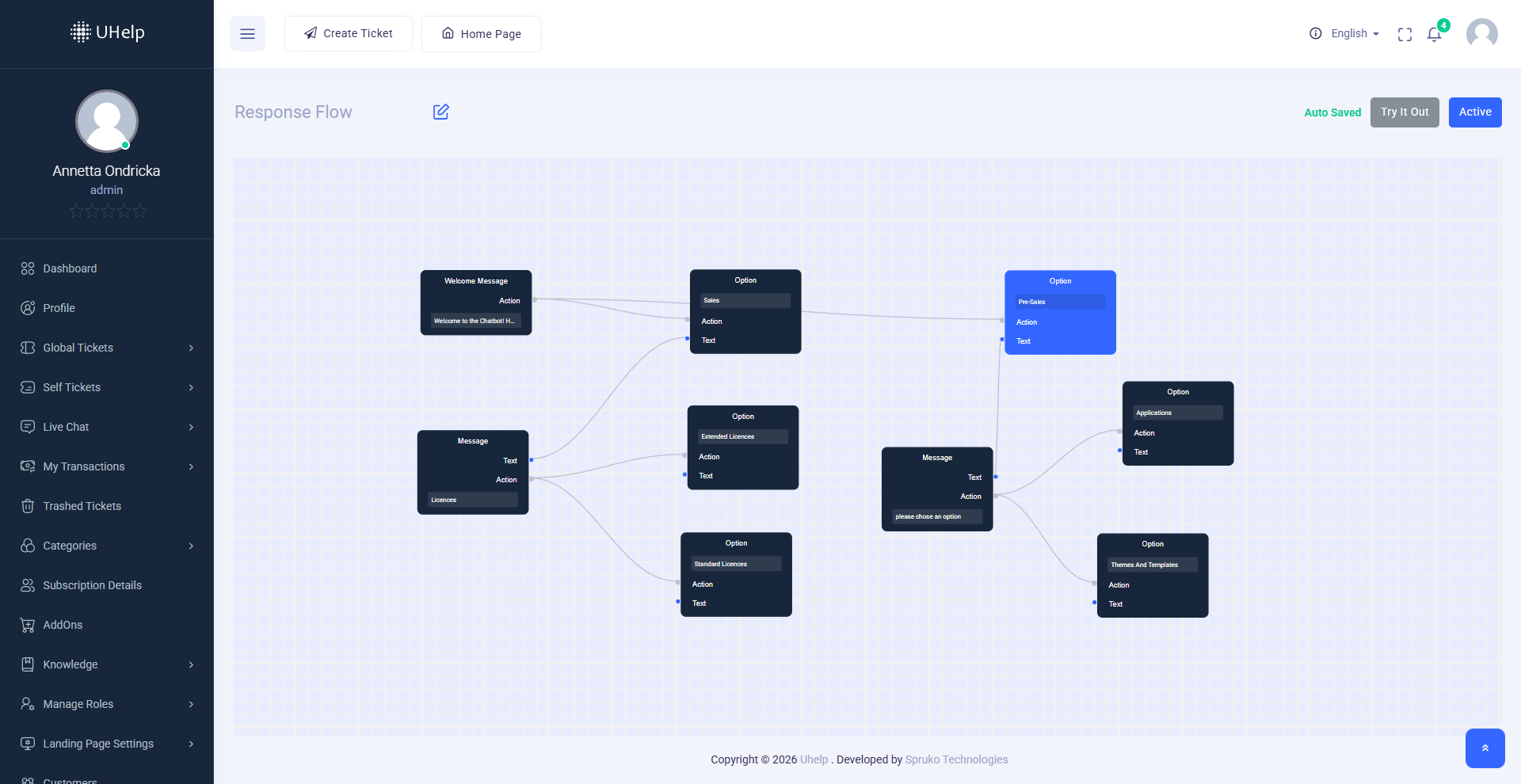Expand the Knowledge submenu chevron
This screenshot has width=1521, height=784.
click(x=191, y=664)
